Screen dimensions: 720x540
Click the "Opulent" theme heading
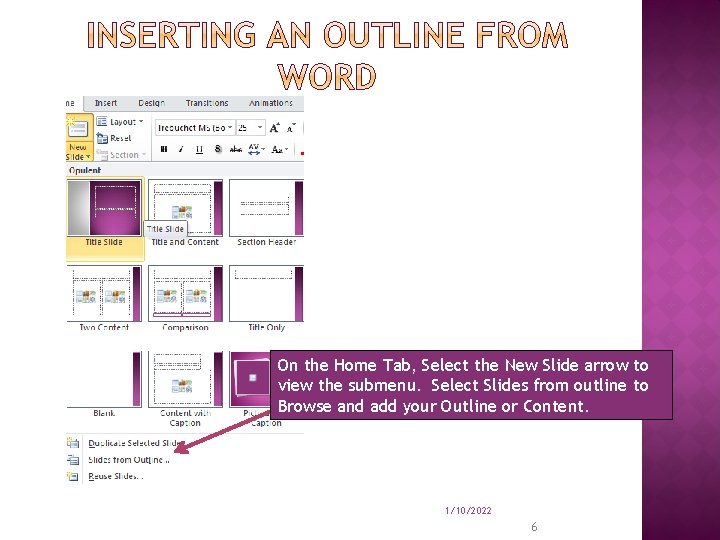click(84, 170)
